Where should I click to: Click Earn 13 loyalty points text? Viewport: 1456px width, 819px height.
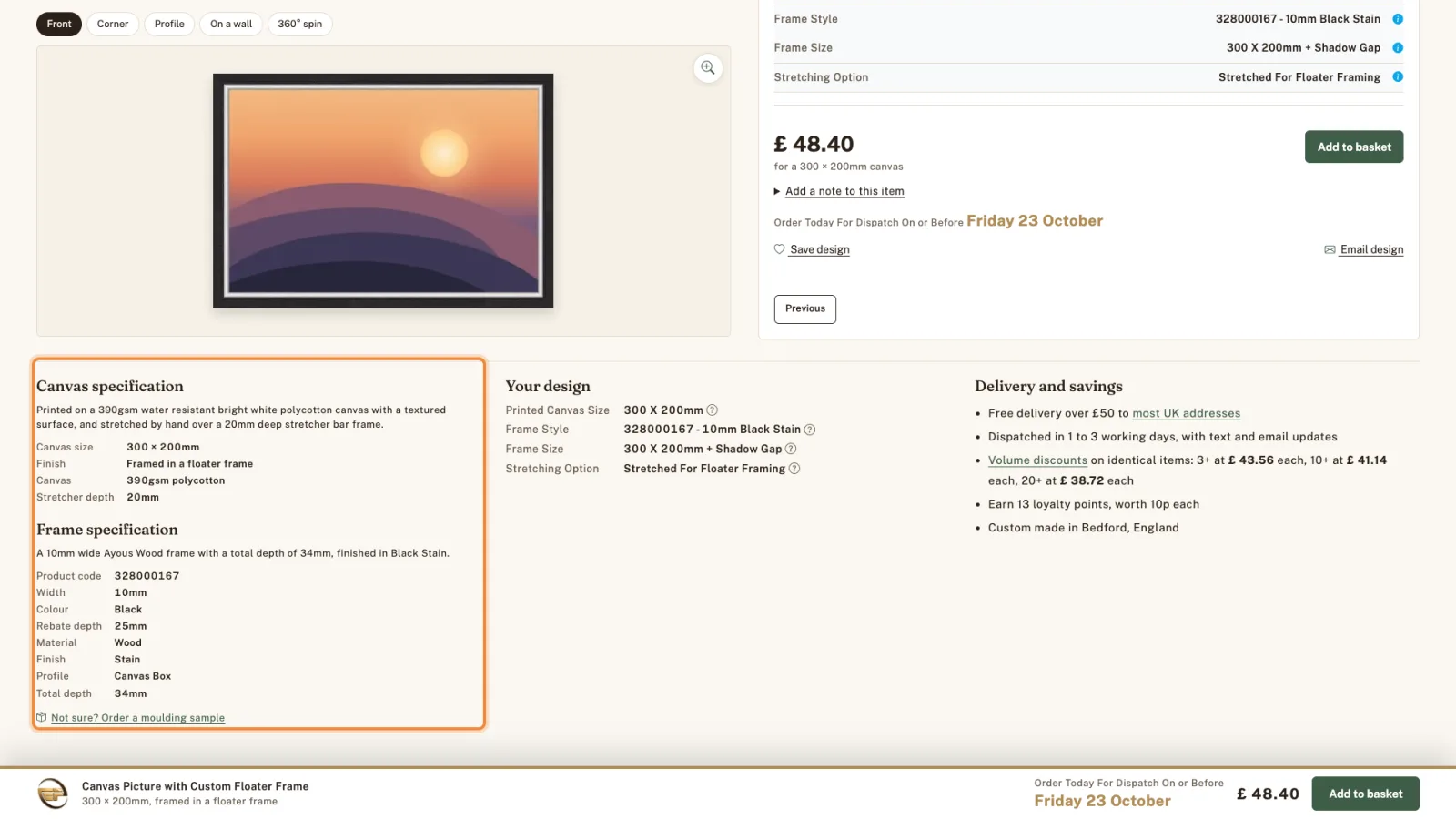tap(1094, 504)
